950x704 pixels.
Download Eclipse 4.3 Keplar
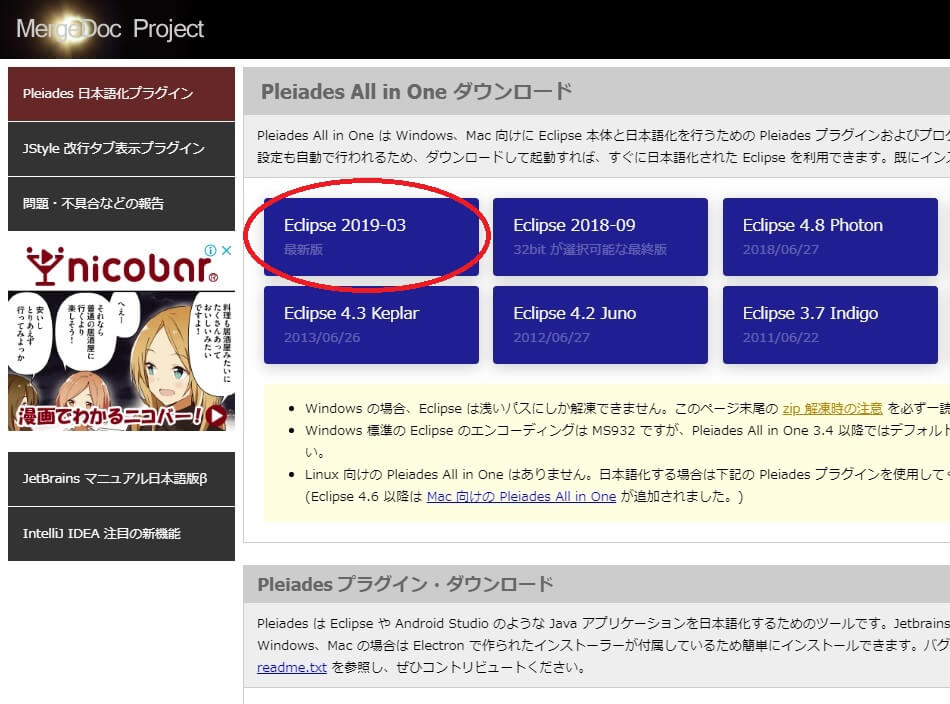[371, 325]
